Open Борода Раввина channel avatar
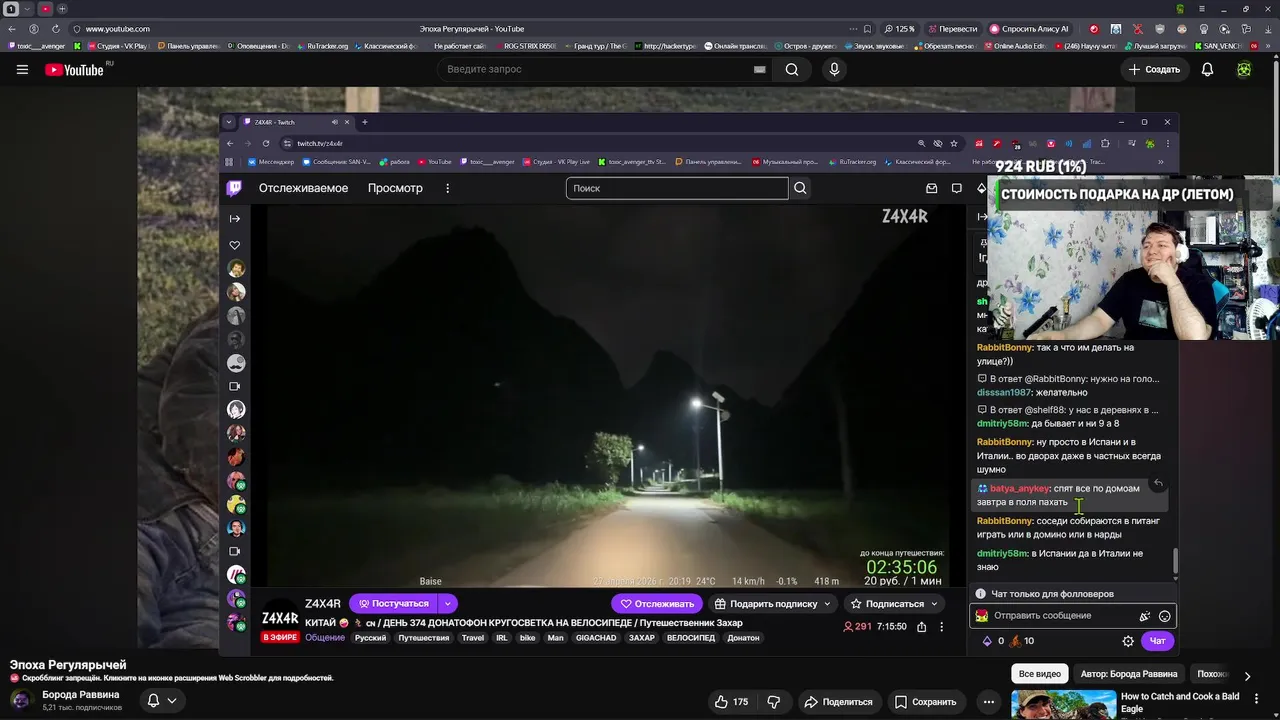This screenshot has width=1280, height=720. (21, 700)
